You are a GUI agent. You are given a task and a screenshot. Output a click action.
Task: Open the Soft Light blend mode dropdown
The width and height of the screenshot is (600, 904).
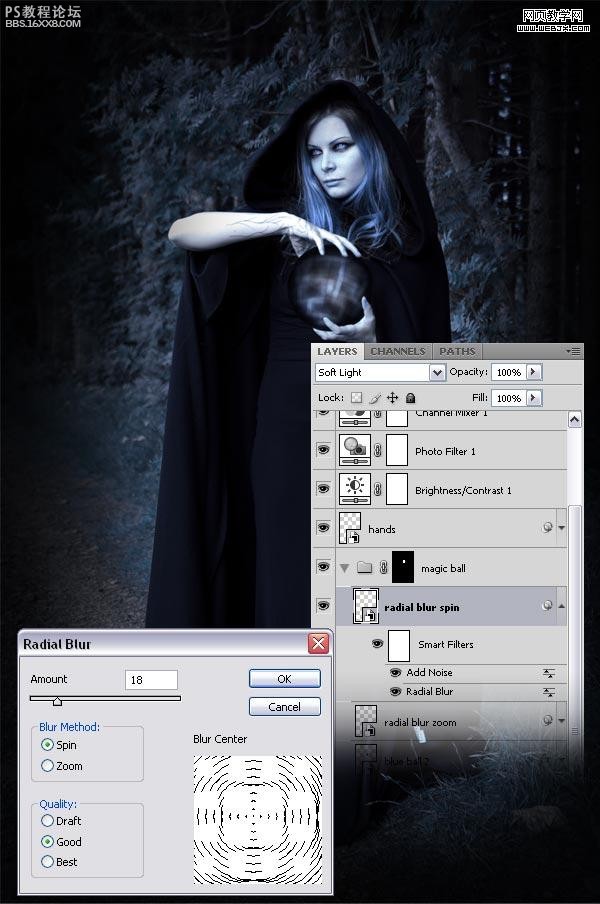(437, 372)
